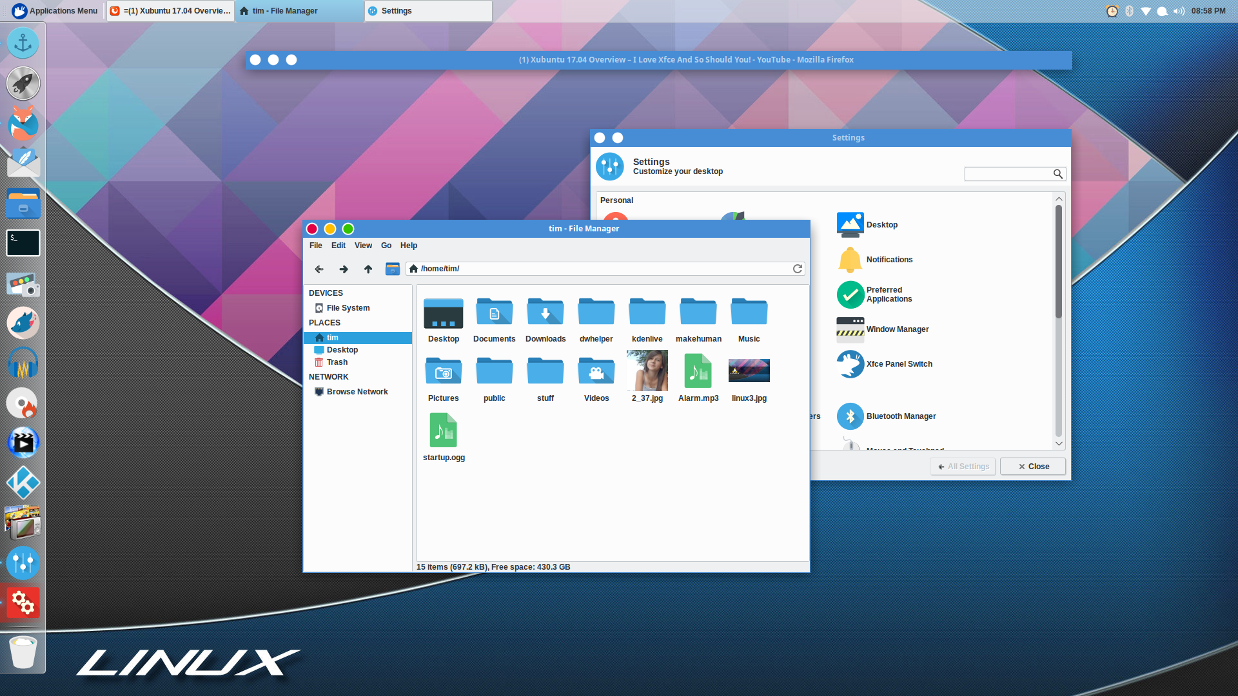Image resolution: width=1238 pixels, height=696 pixels.
Task: Select Browse Network in sidebar
Action: (357, 392)
